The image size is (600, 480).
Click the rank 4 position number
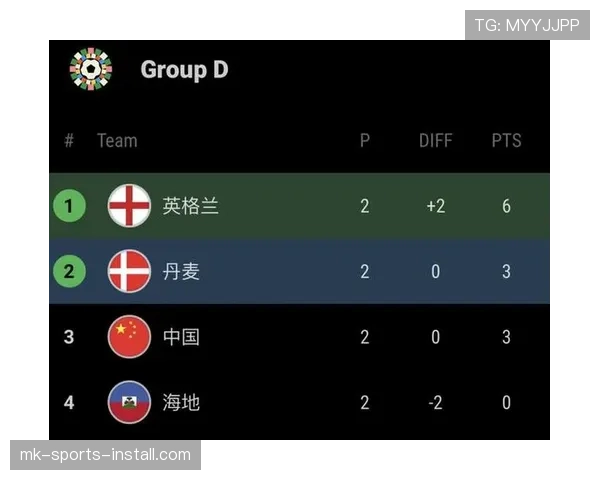69,403
